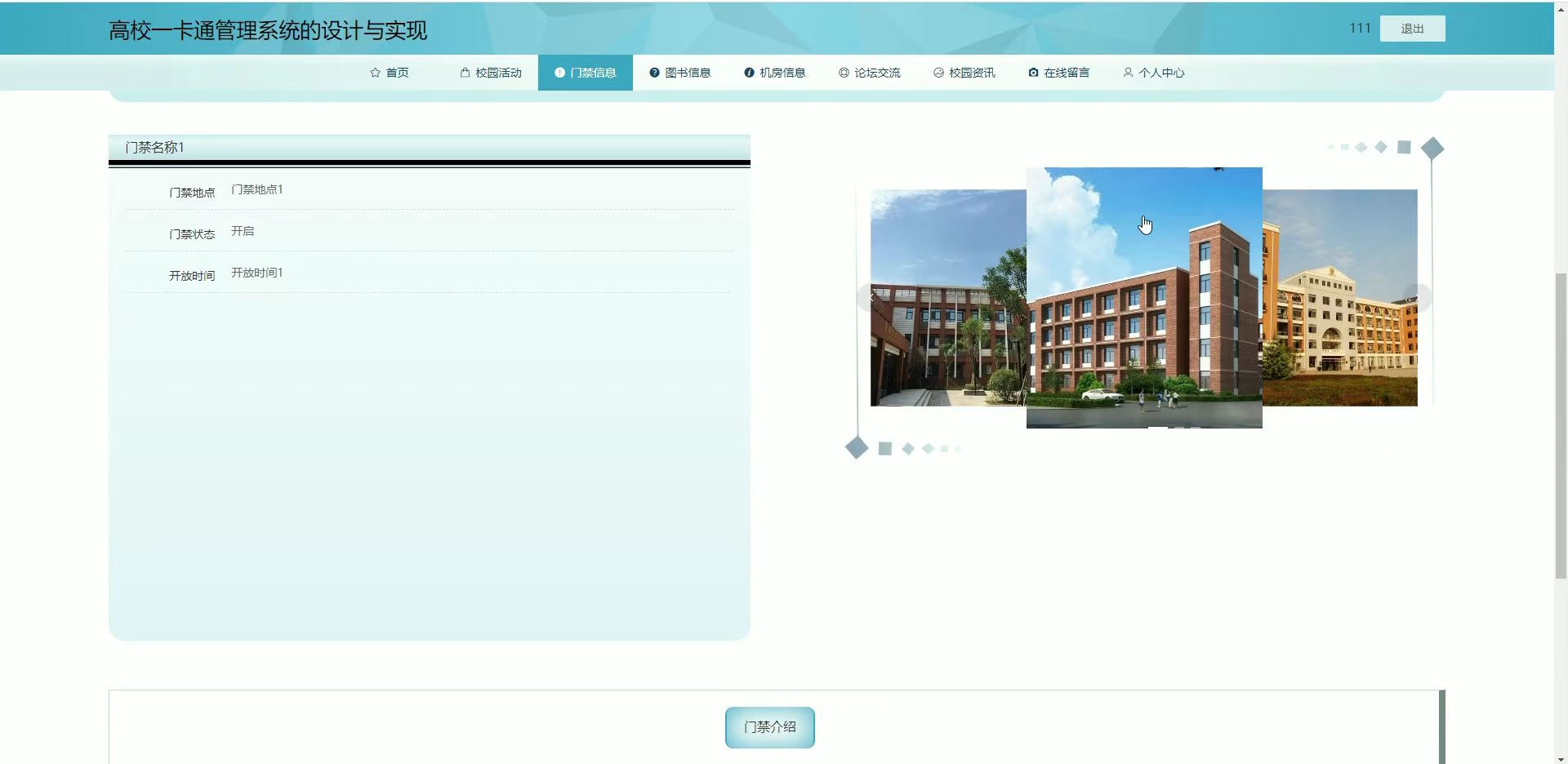Click the 开放时间 label

tap(192, 276)
